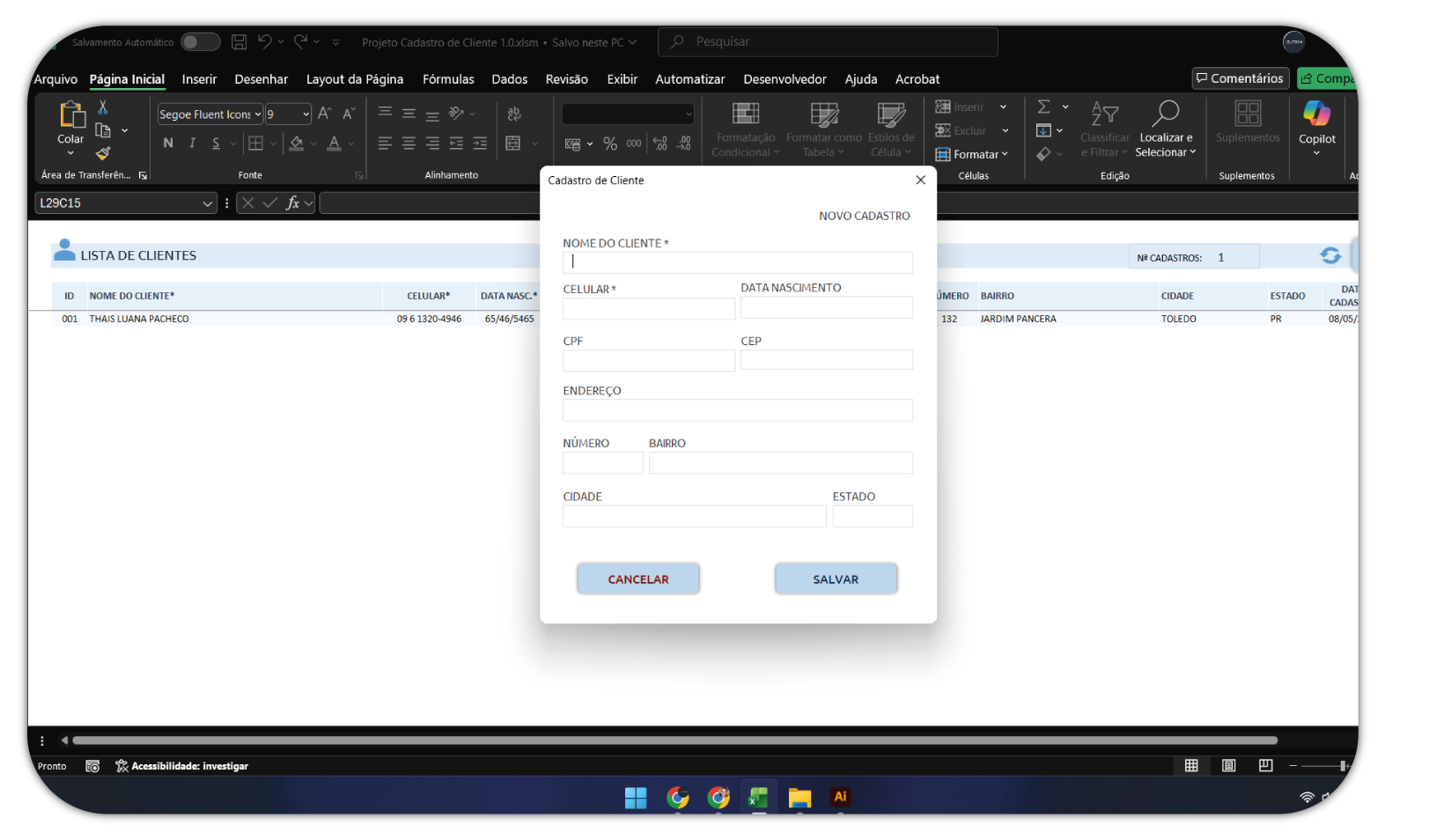Toggle bold (N) formatting
1429x840 pixels.
tap(168, 143)
